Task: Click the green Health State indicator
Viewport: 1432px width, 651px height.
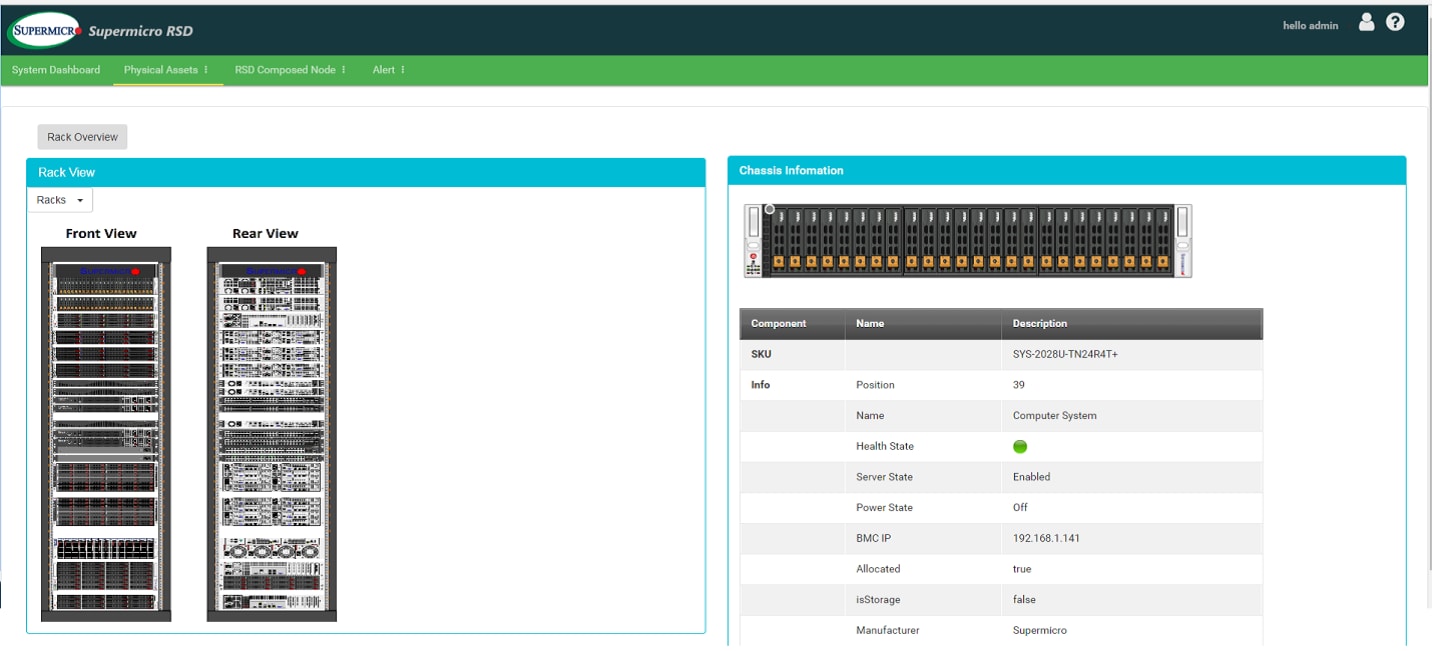Action: (x=1020, y=447)
